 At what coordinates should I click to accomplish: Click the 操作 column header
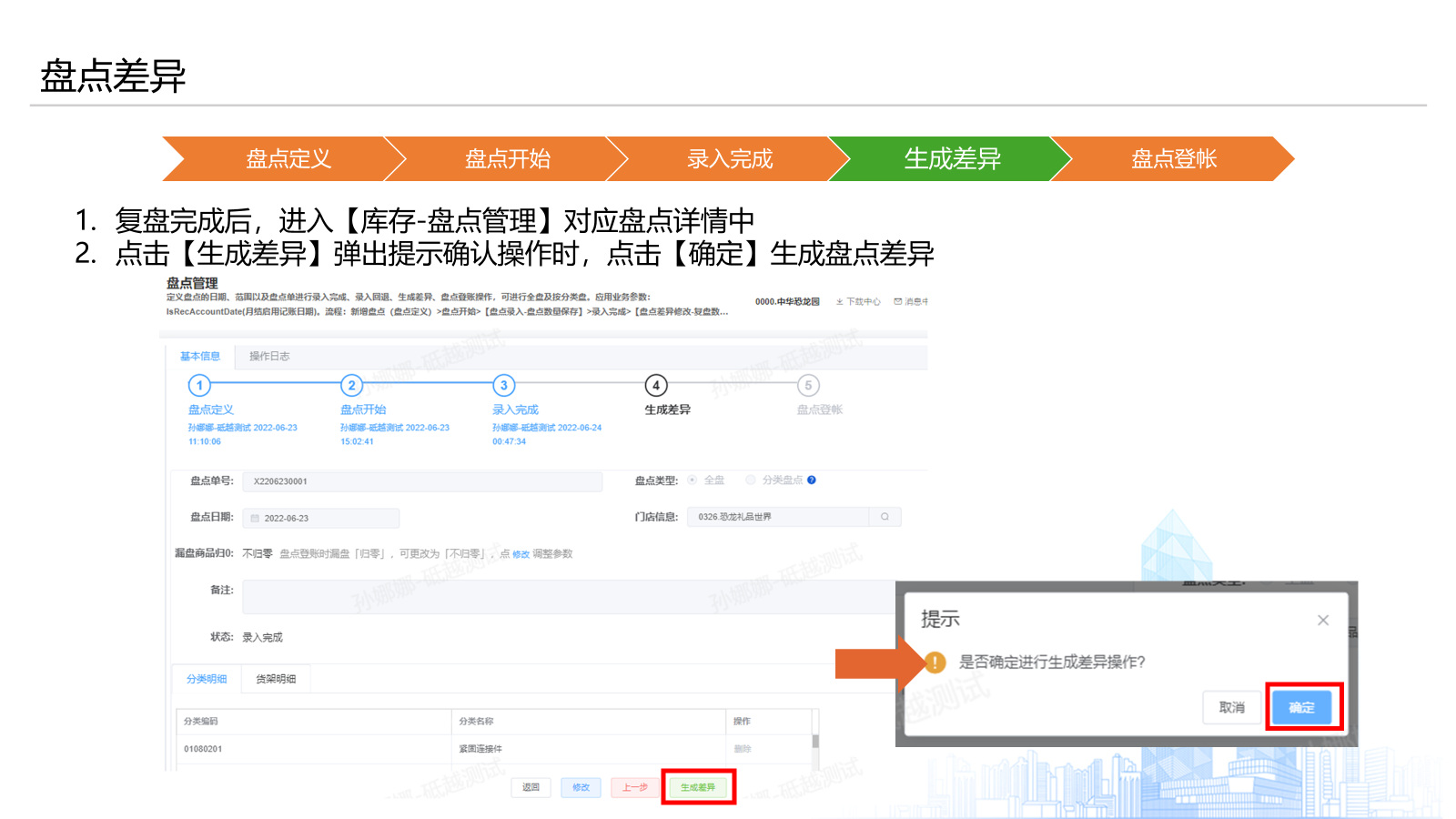click(769, 722)
